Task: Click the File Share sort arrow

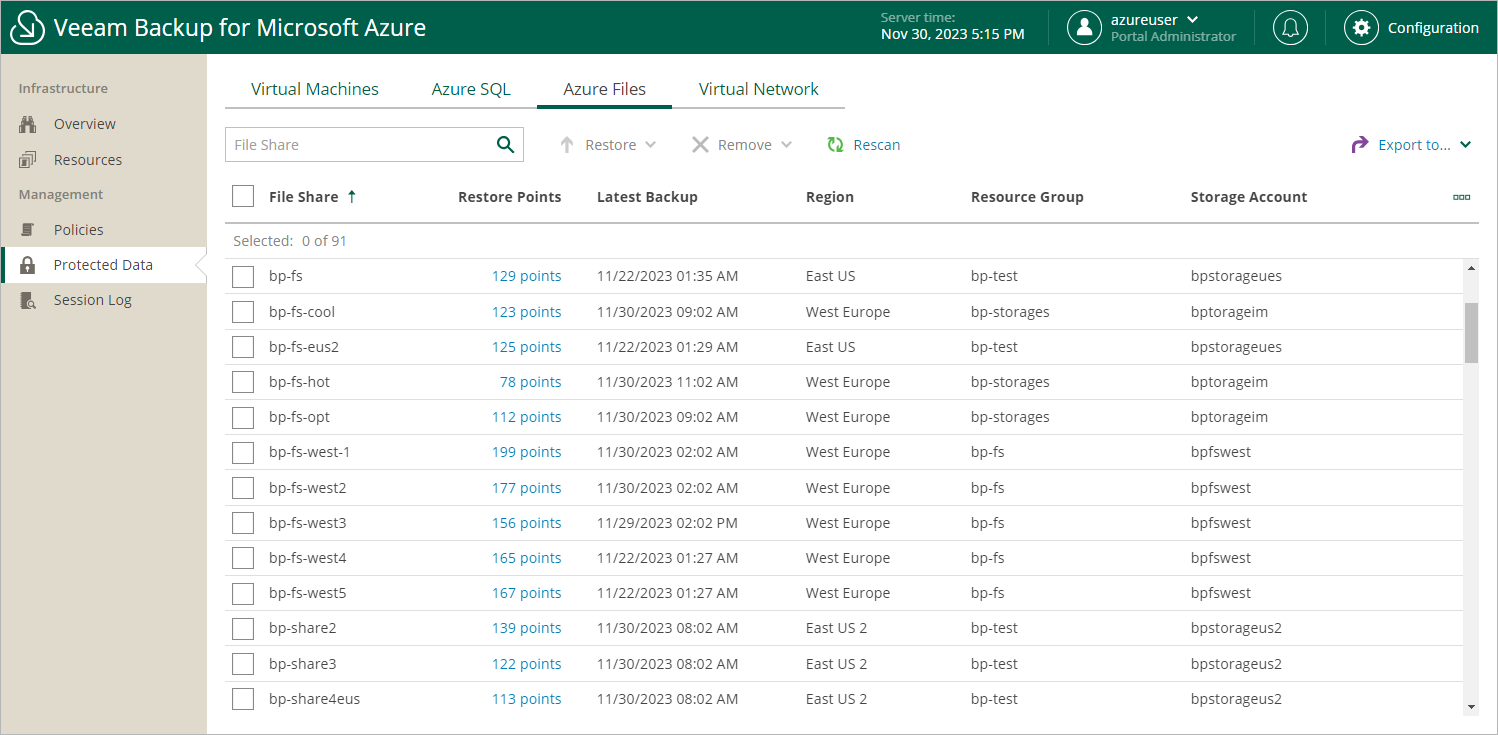Action: 352,197
